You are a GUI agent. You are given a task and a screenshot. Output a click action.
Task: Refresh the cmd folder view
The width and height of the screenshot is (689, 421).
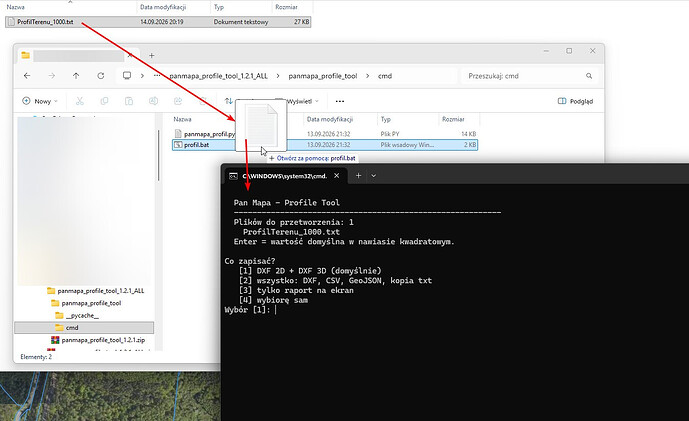101,76
